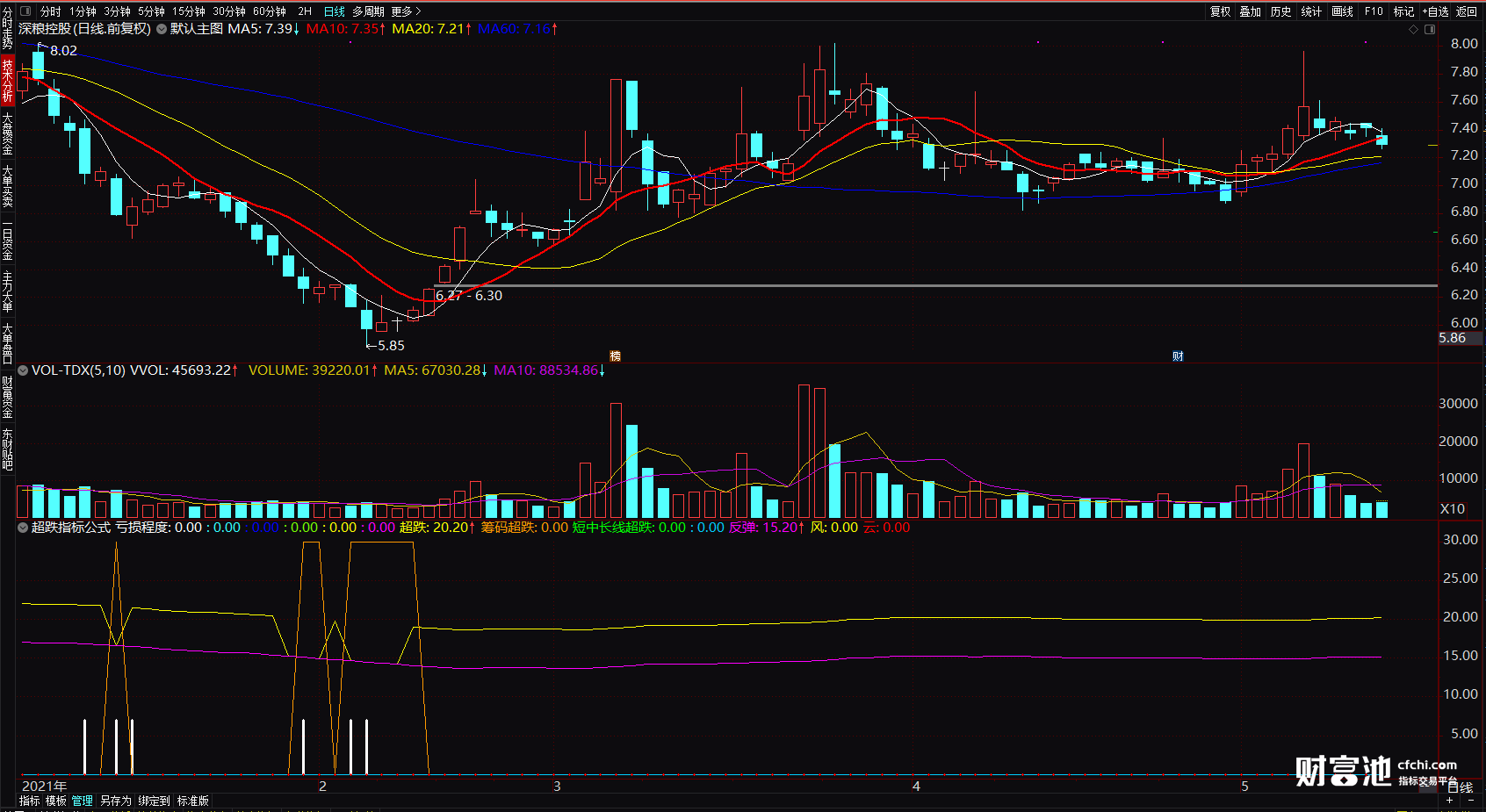The image size is (1486, 812).
Task: Add stock with +自选 button
Action: (x=1435, y=11)
